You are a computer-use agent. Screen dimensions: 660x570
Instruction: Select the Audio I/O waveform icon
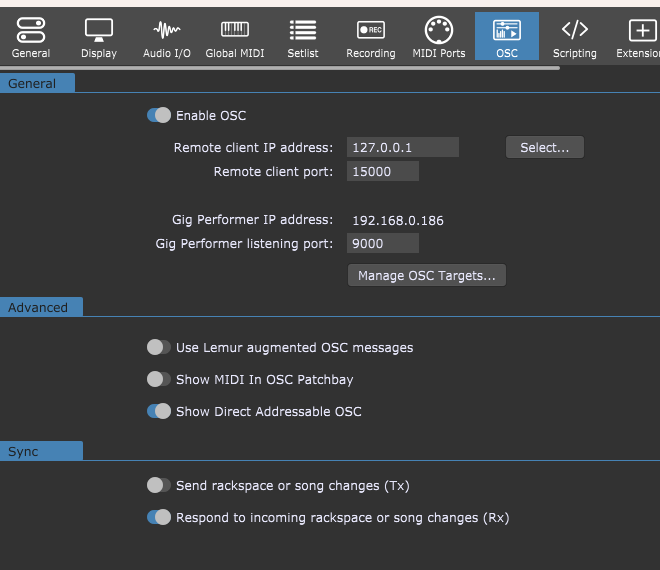tap(167, 31)
